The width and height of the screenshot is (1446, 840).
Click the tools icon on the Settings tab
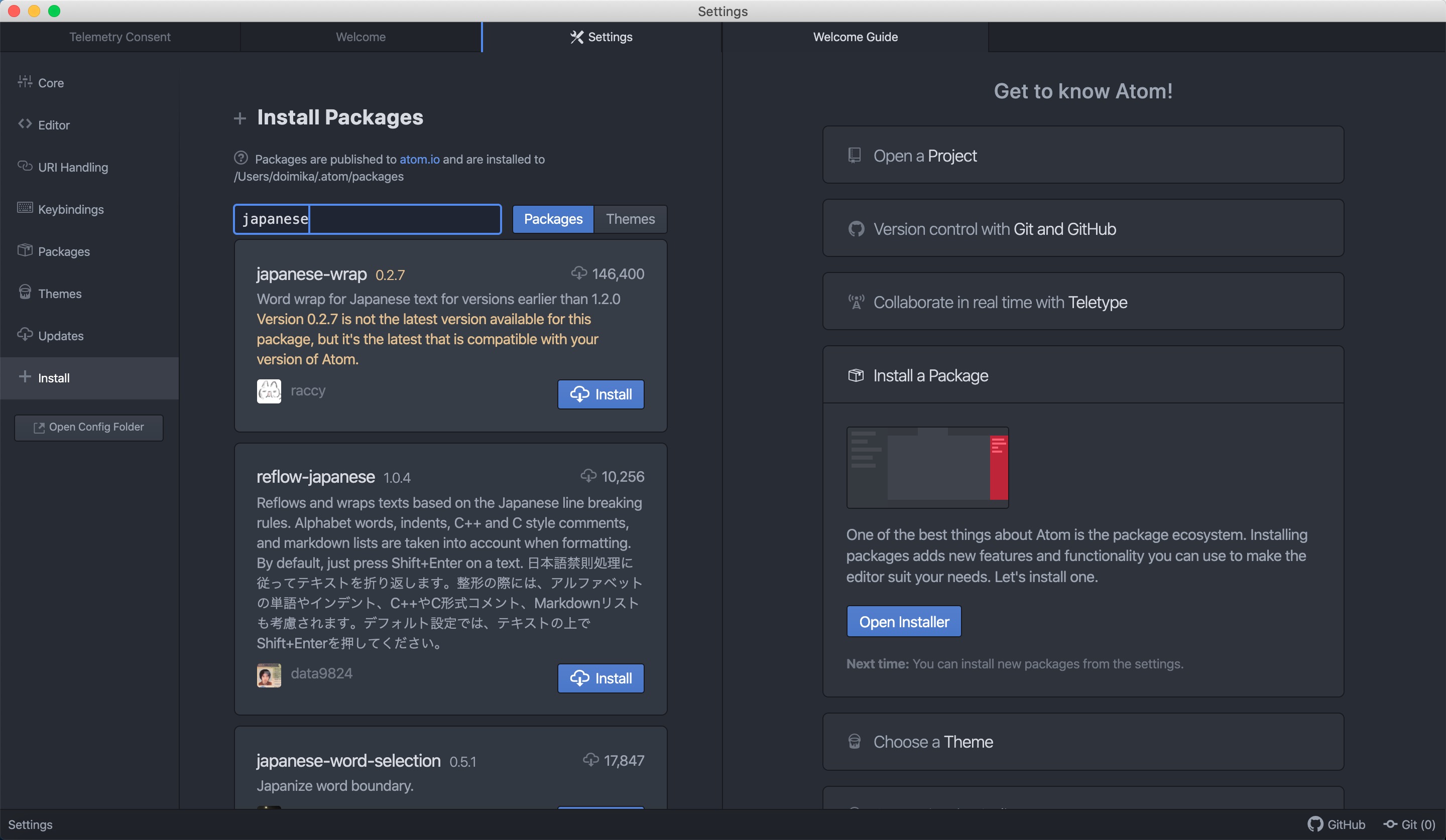577,37
